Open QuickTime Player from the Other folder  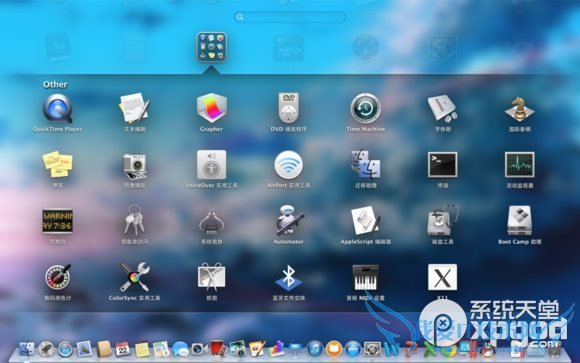point(57,108)
